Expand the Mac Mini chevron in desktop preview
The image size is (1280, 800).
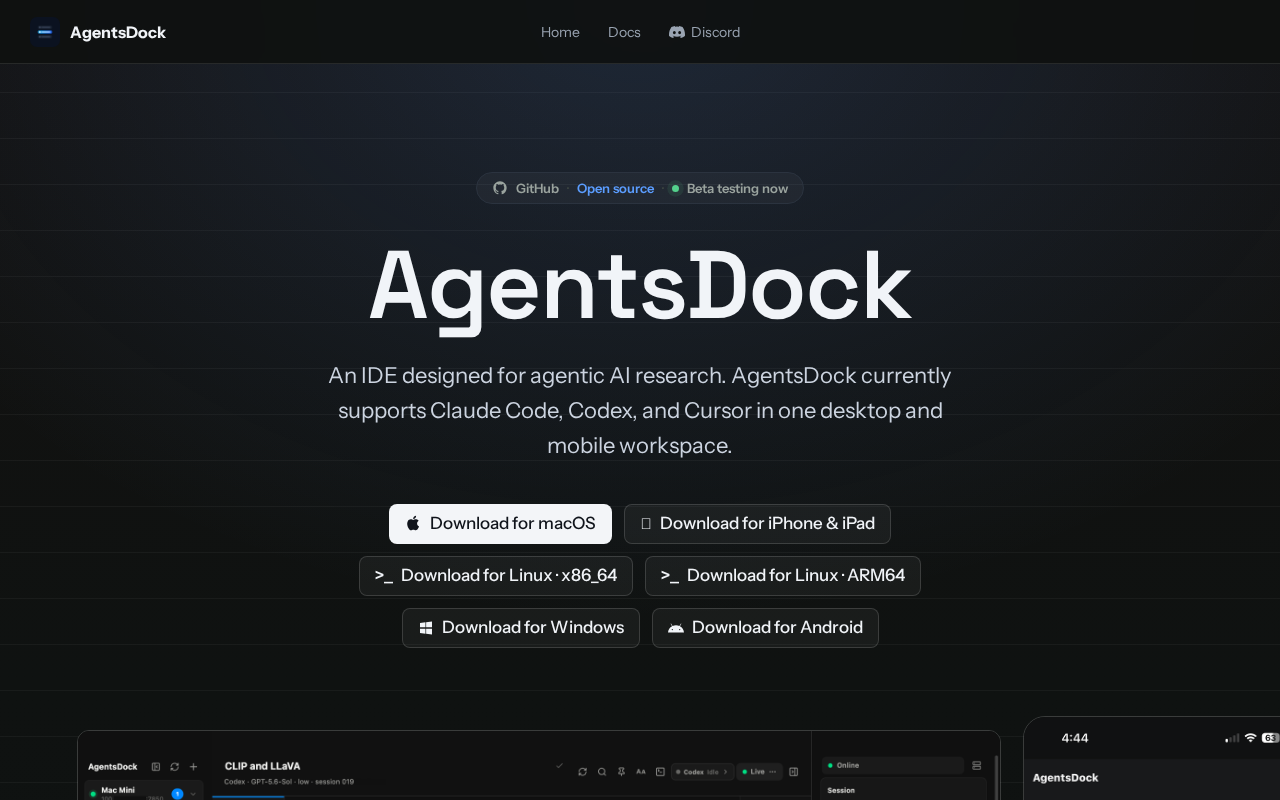[193, 793]
